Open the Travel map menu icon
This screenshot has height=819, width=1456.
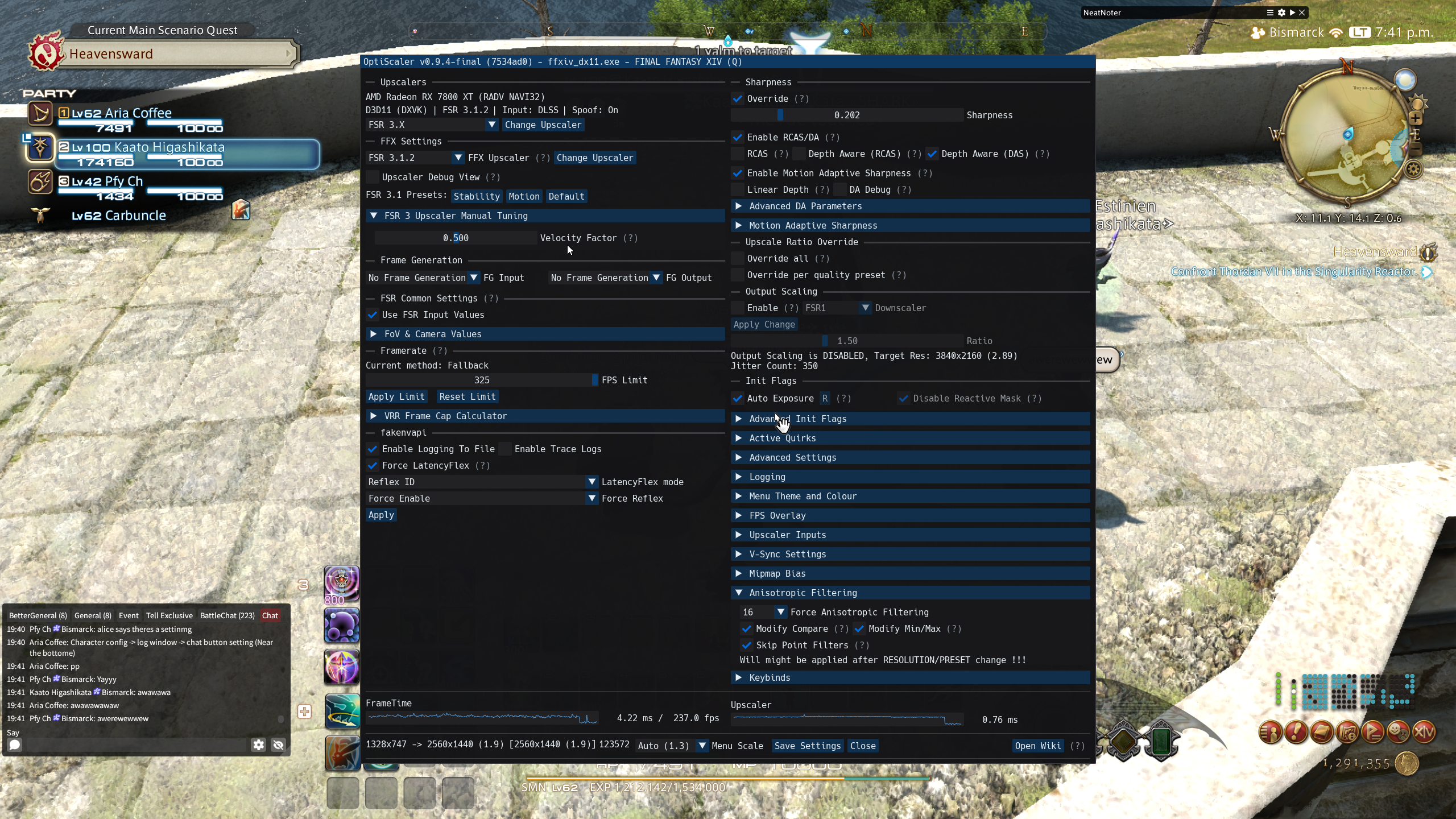tap(1347, 732)
